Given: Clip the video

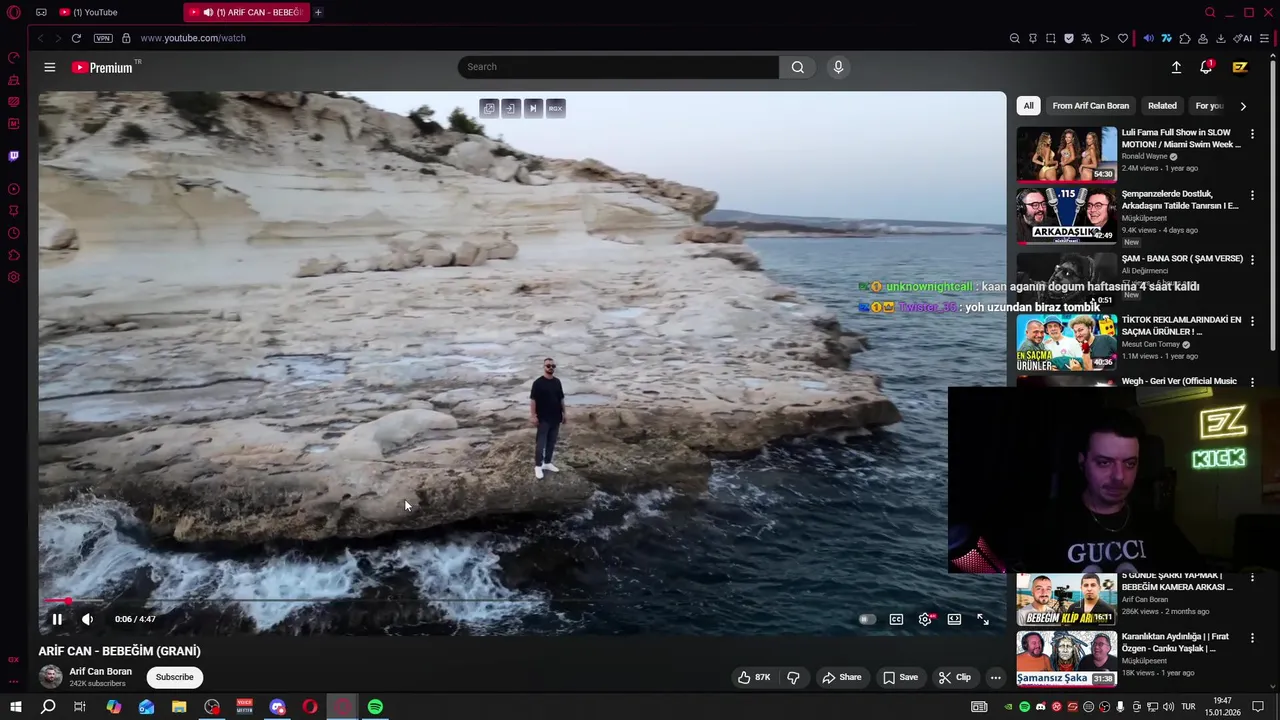Looking at the screenshot, I should [x=954, y=677].
